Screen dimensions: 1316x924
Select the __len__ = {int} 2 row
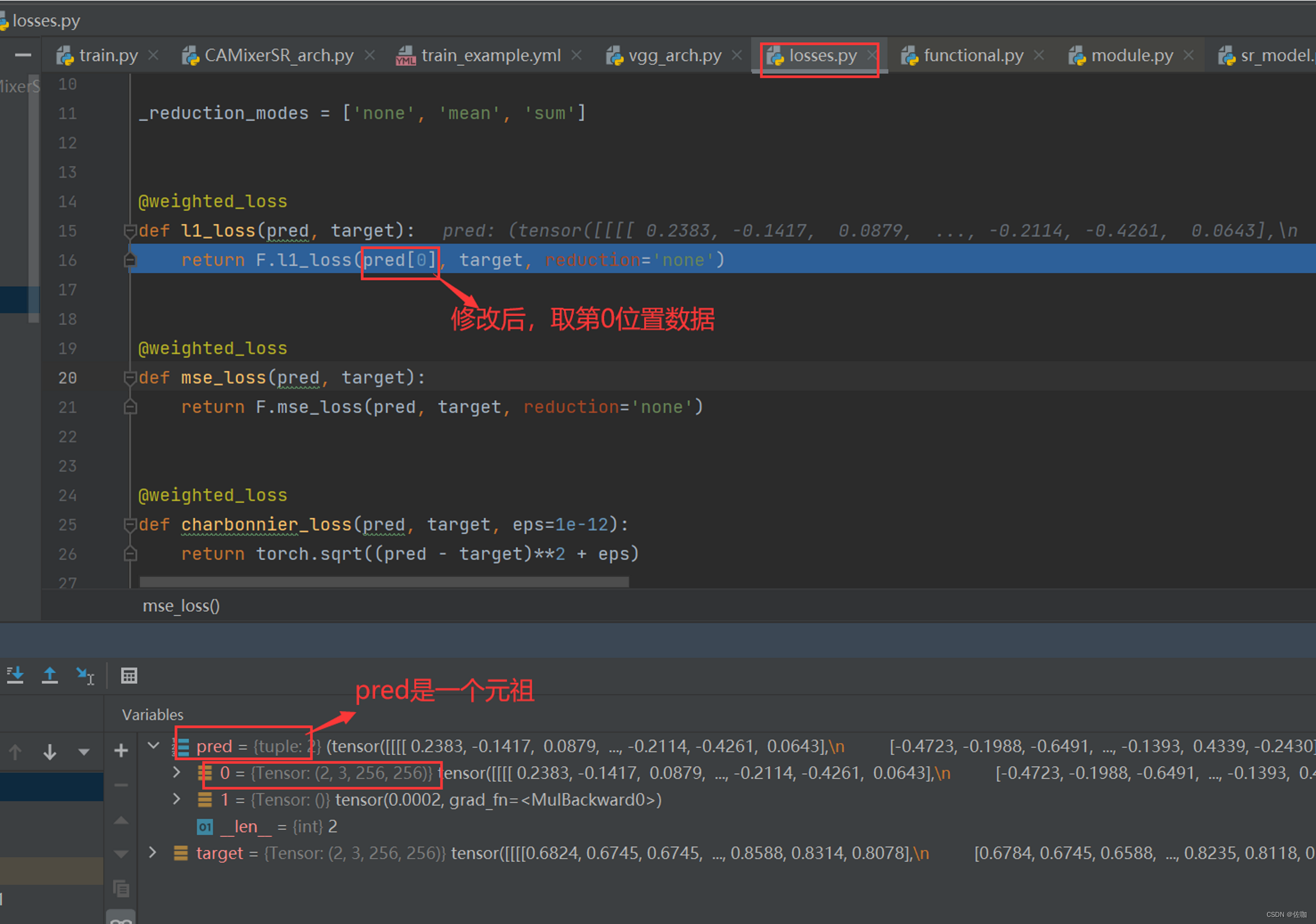[x=727, y=826]
